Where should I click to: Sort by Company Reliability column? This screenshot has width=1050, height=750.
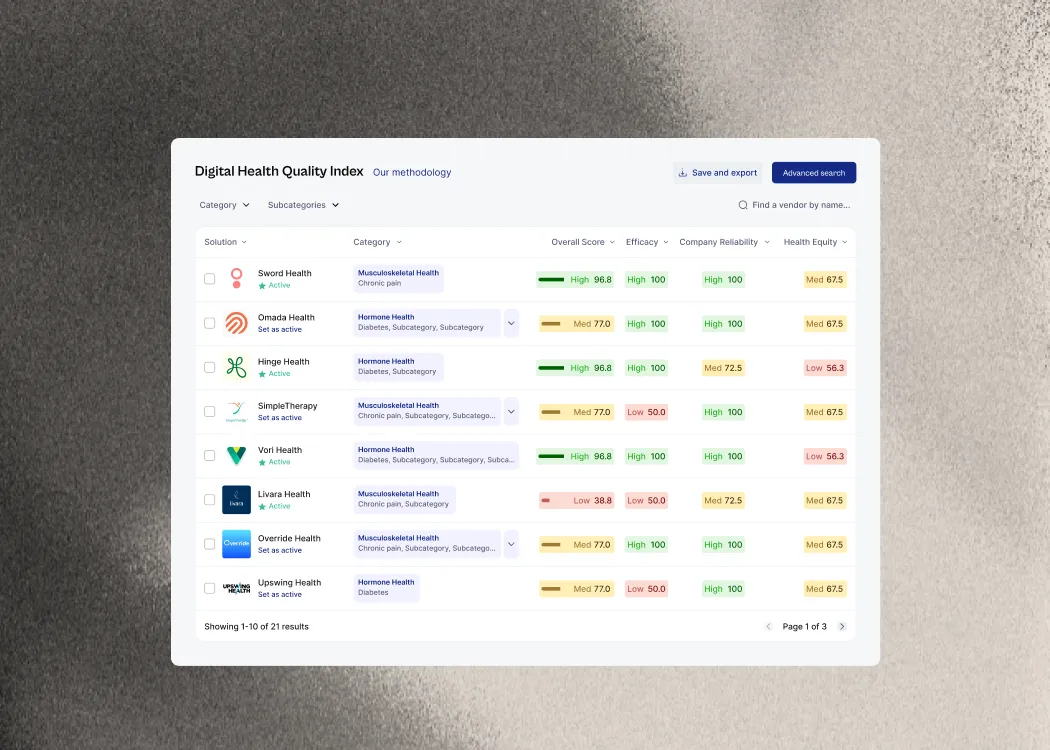click(x=725, y=242)
